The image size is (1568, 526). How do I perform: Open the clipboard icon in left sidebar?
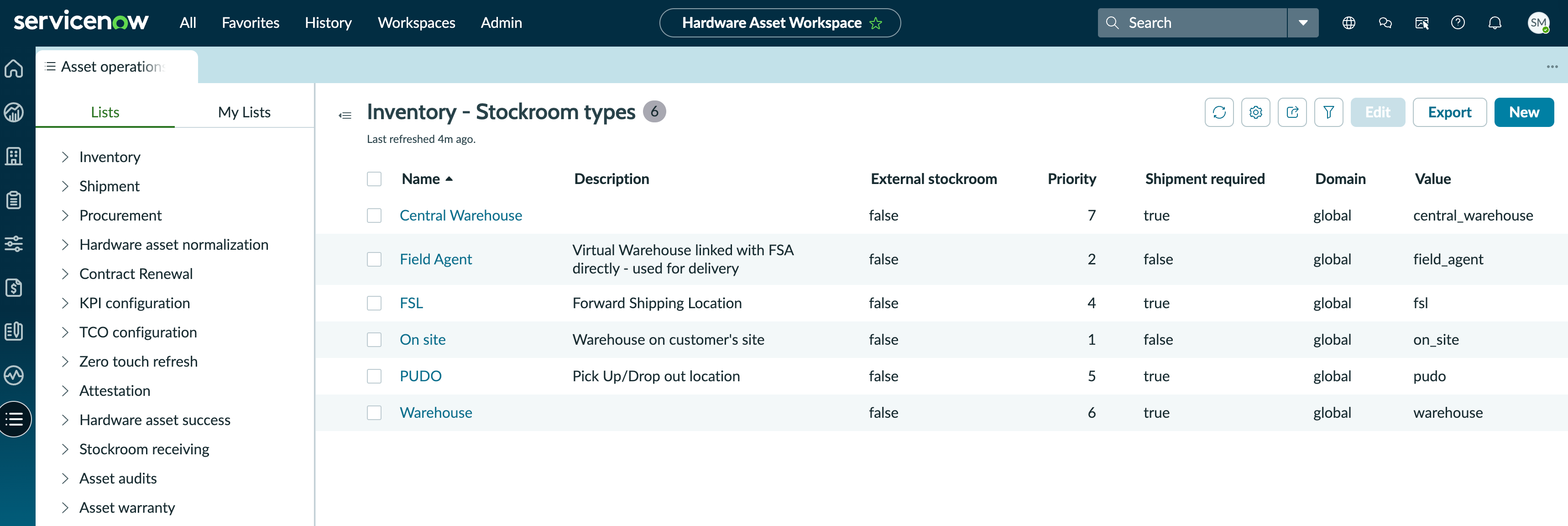pyautogui.click(x=14, y=200)
